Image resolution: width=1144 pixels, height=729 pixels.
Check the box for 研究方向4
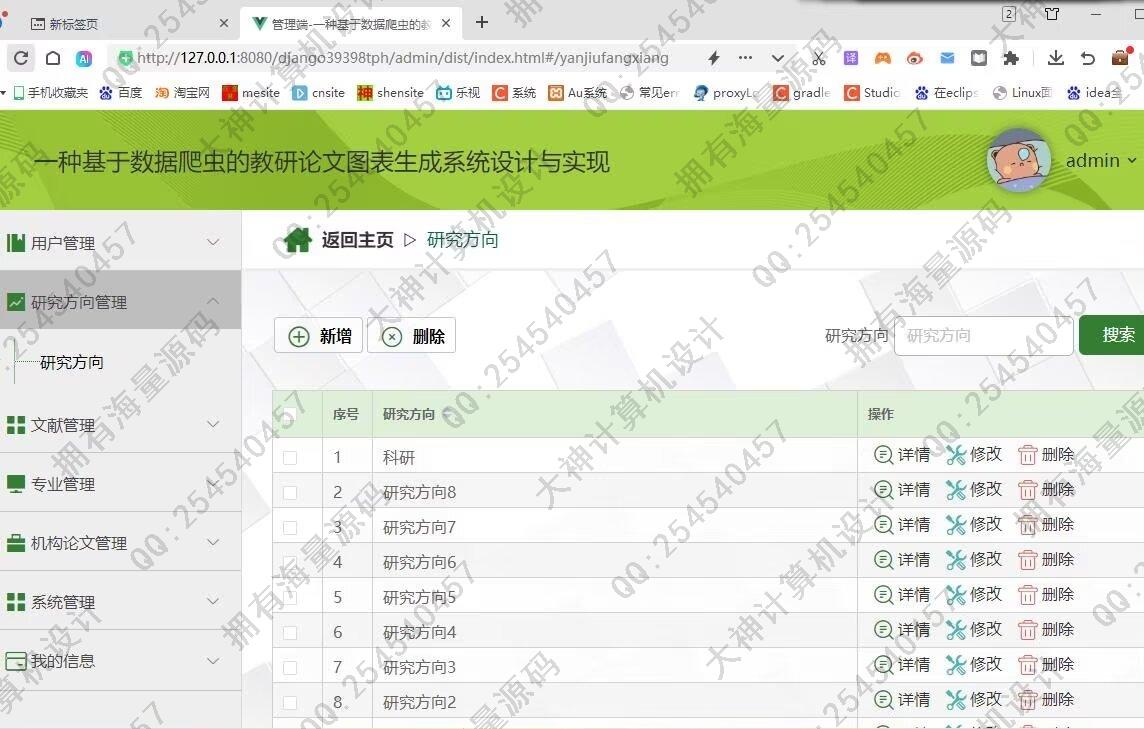[x=290, y=633]
